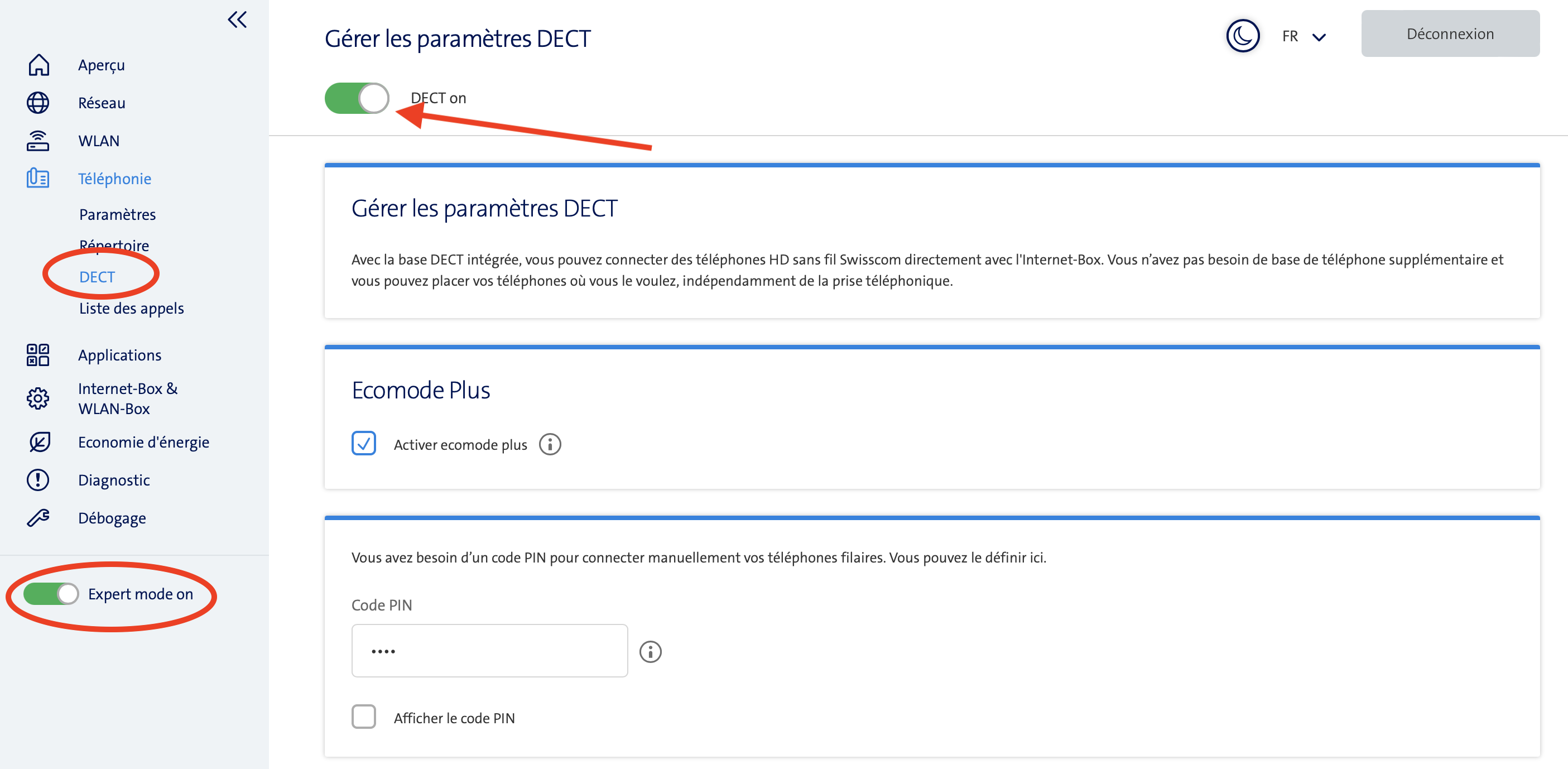Turn off the DECT on switch
This screenshot has width=1568, height=769.
(x=357, y=99)
